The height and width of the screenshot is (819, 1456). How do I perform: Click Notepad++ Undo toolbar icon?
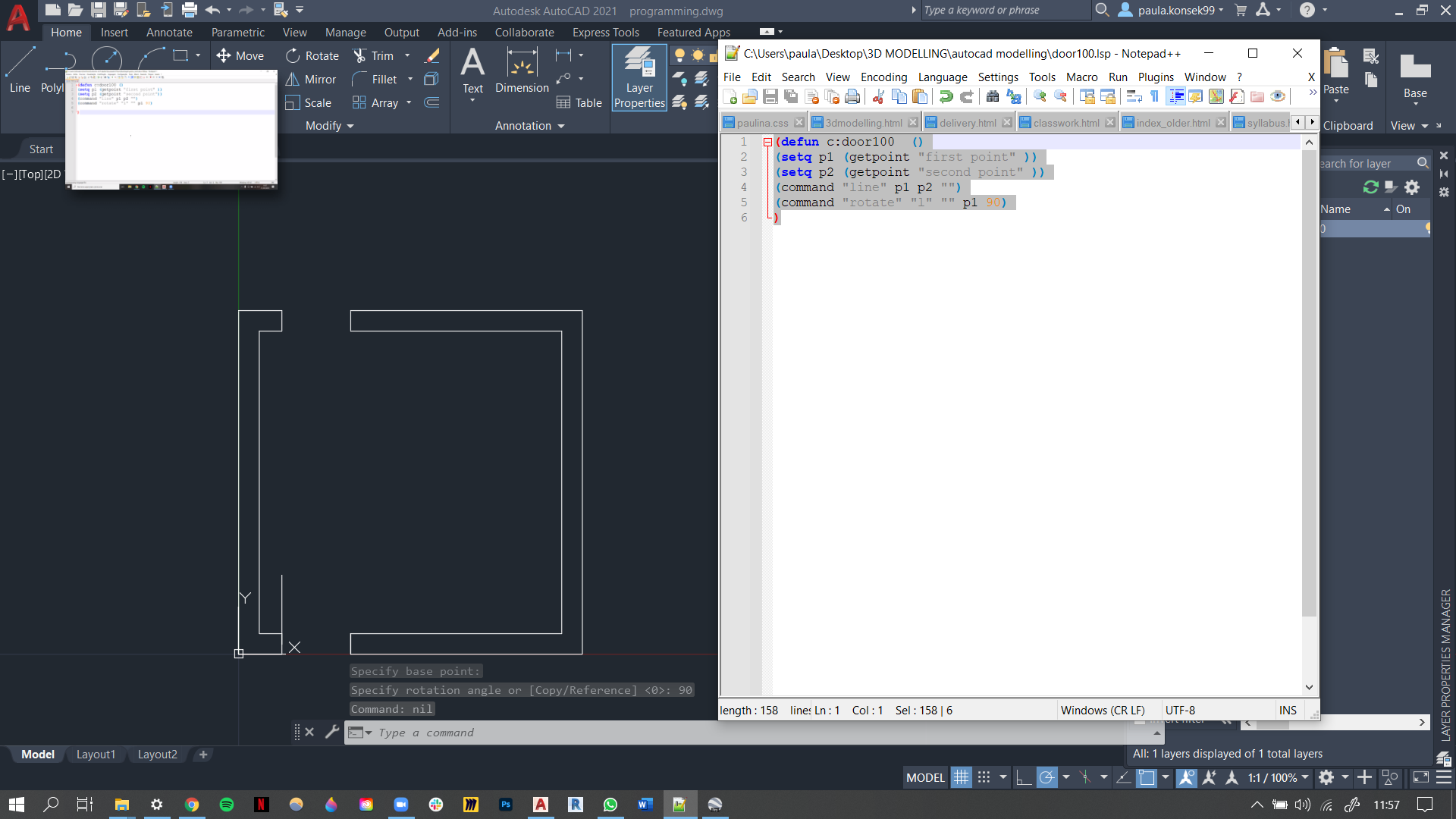pos(946,97)
